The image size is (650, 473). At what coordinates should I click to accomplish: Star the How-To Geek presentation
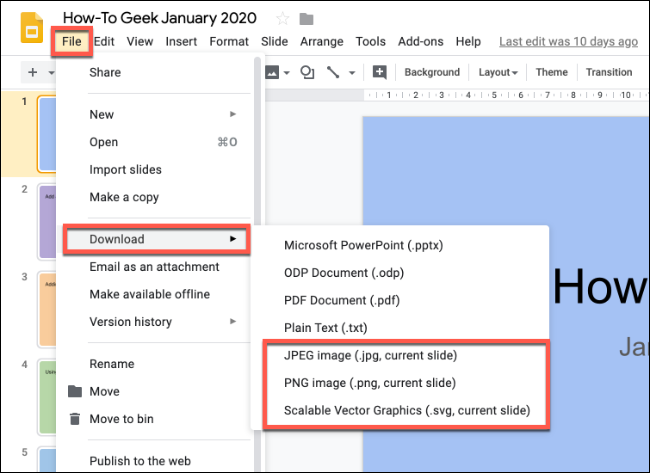283,19
